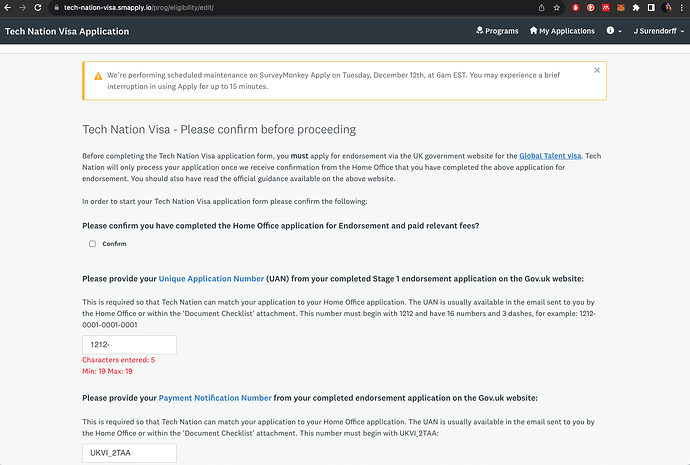The width and height of the screenshot is (690, 465).
Task: Open the Programs menu item
Action: pyautogui.click(x=497, y=31)
